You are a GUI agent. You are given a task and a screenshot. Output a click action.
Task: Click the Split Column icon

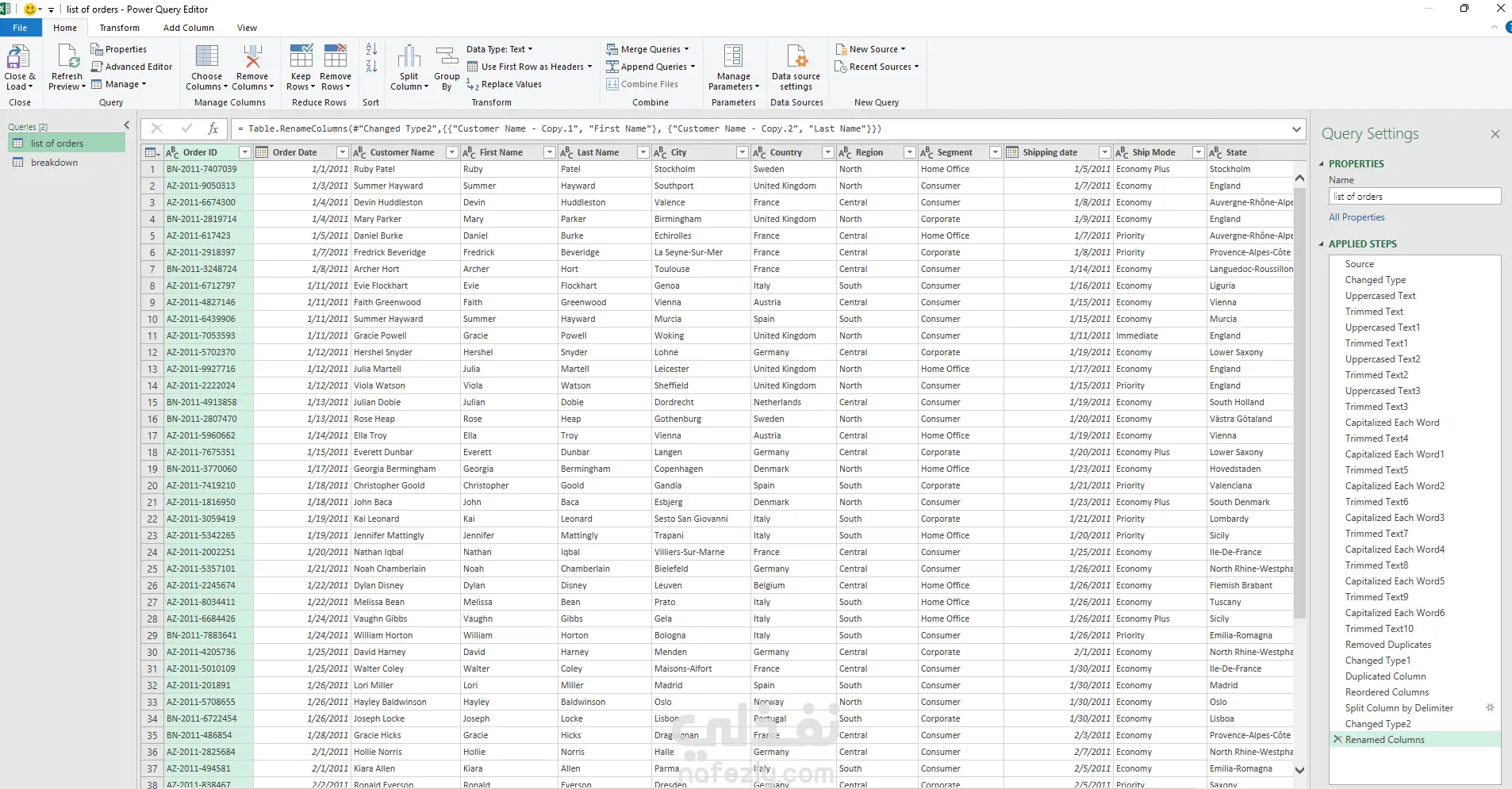pos(409,57)
